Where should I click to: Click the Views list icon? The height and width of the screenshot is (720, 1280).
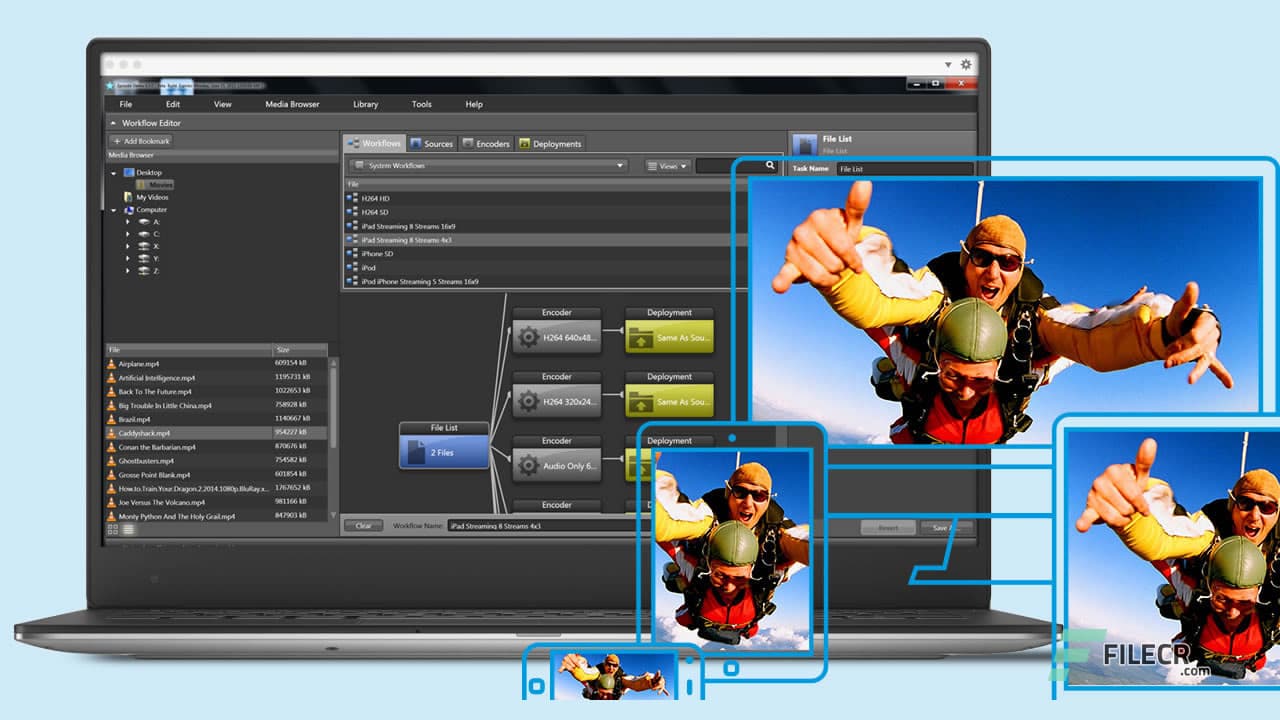pyautogui.click(x=652, y=166)
